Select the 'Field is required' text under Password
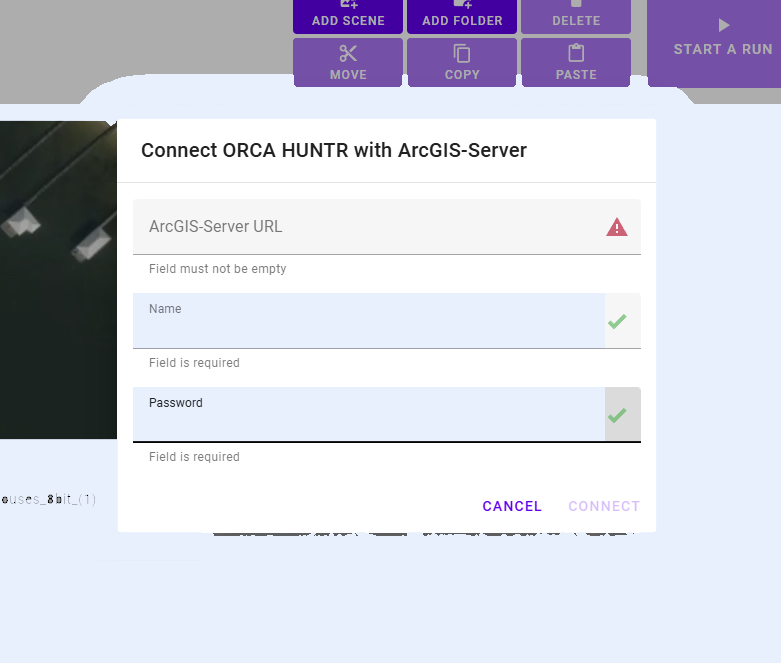Image resolution: width=781 pixels, height=663 pixels. 194,457
